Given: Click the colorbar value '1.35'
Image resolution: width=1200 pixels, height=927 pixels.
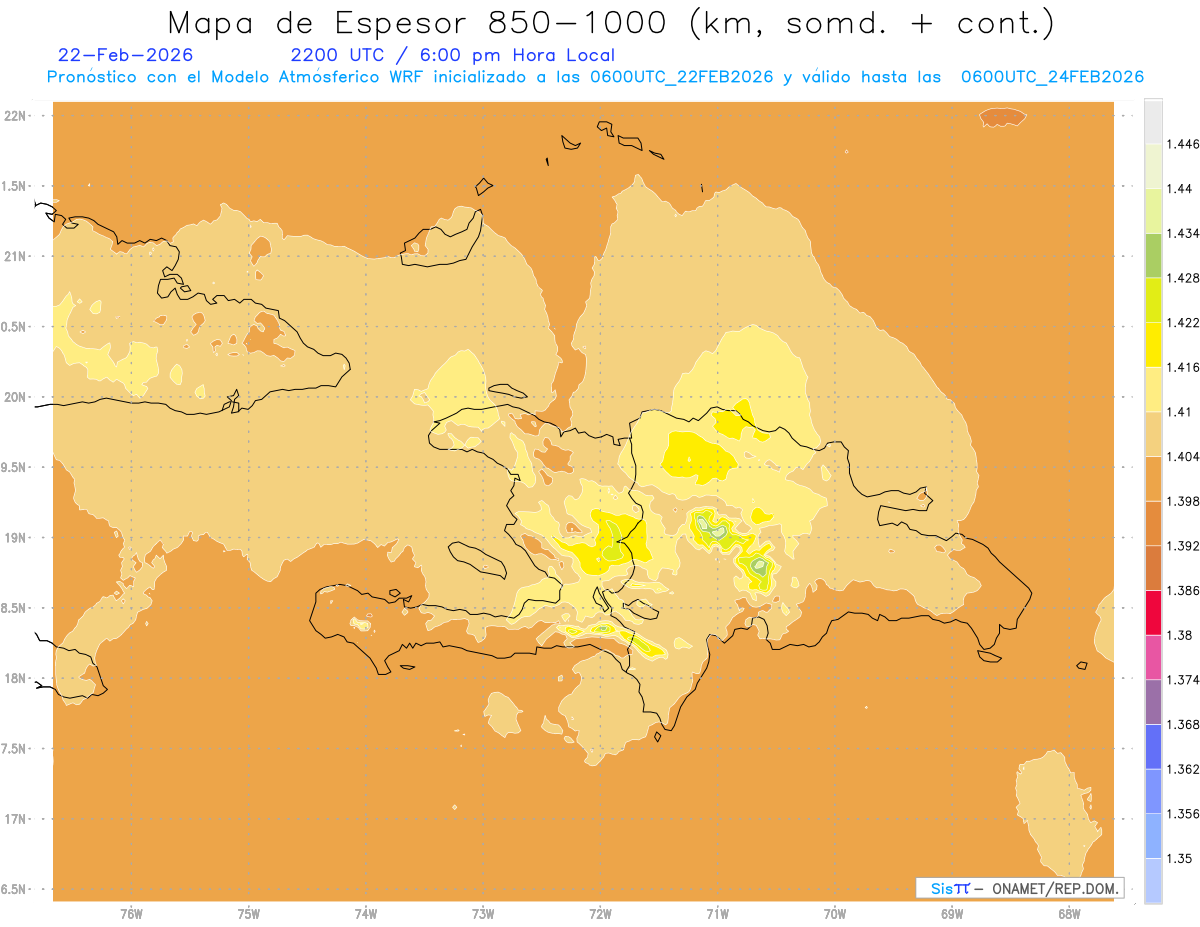Looking at the screenshot, I should pos(1179,858).
